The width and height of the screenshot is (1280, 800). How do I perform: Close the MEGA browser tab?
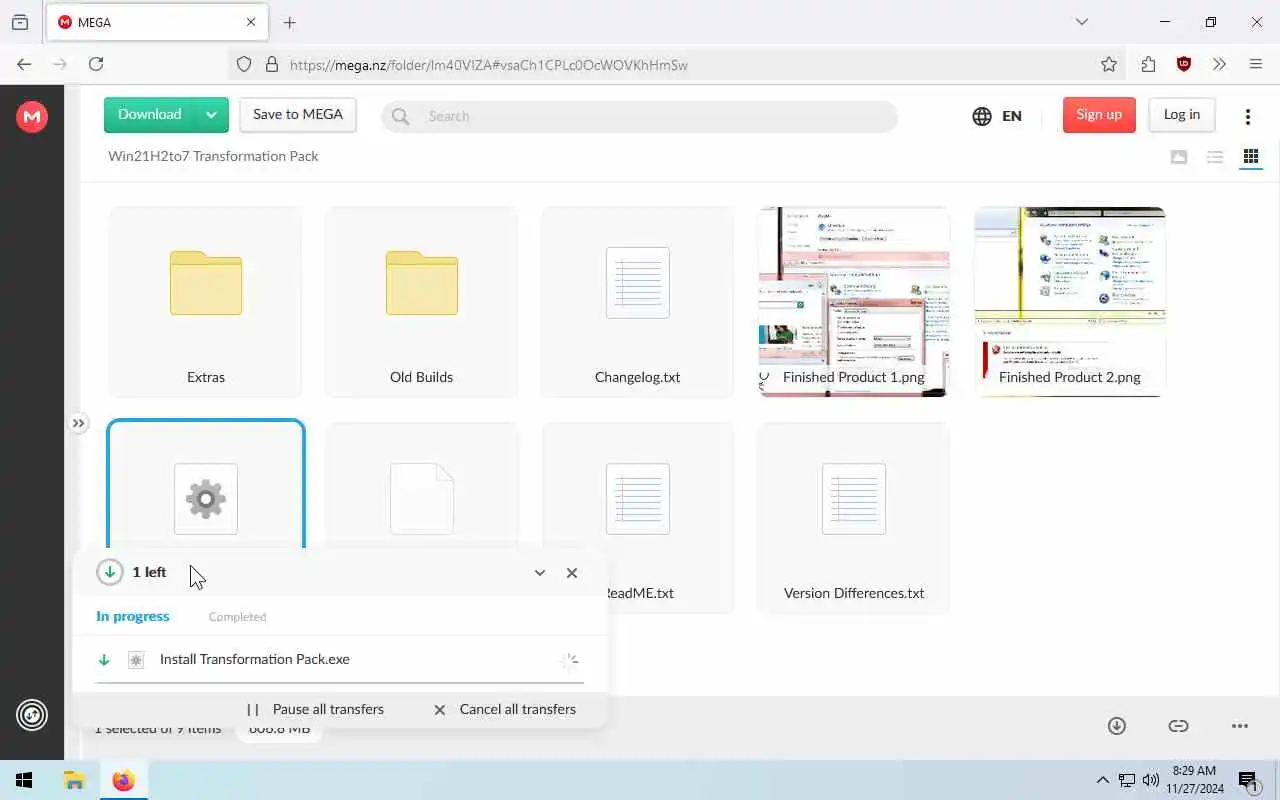point(251,22)
